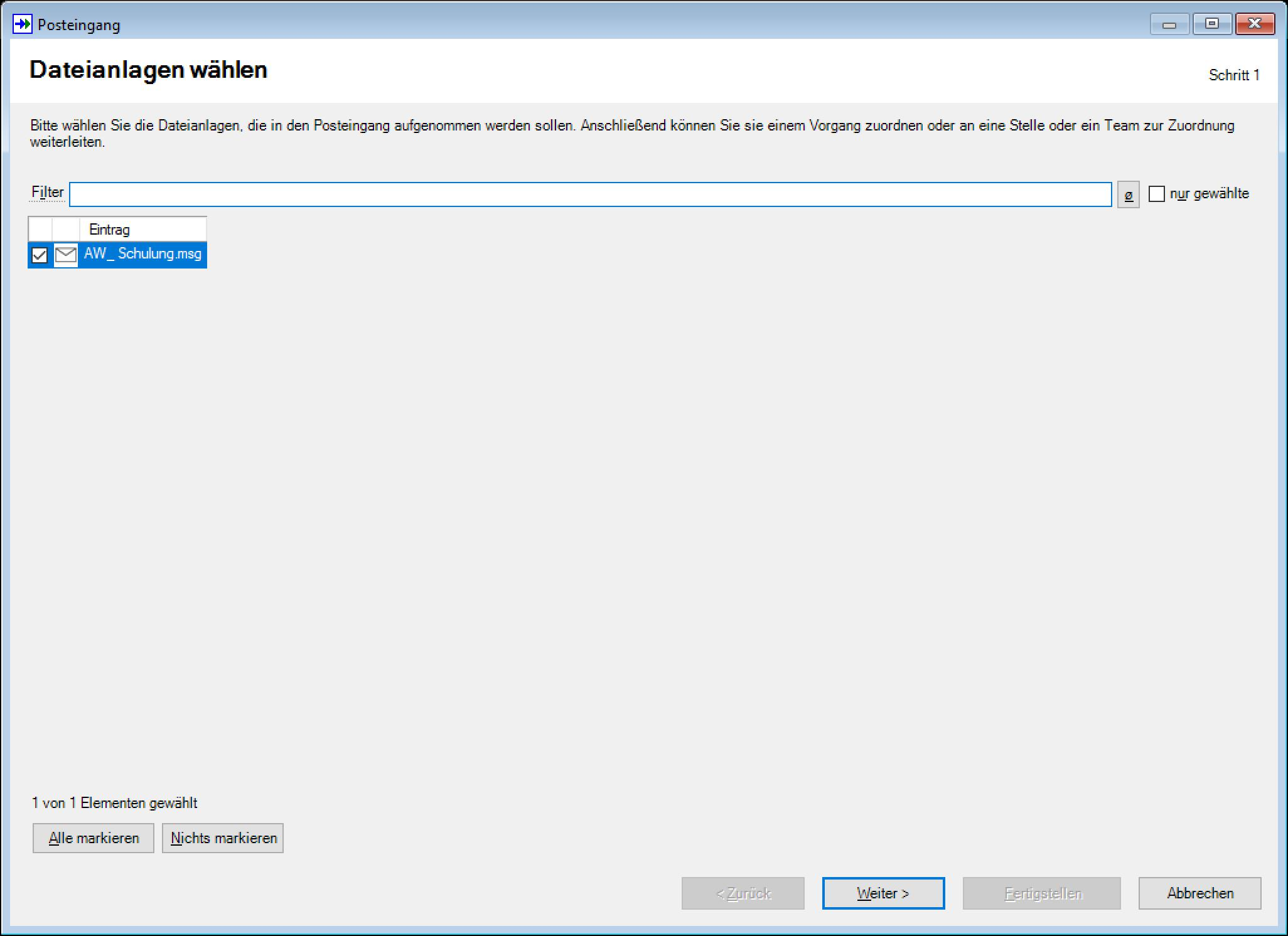Image resolution: width=1288 pixels, height=936 pixels.
Task: Cancel the wizard via 'Abbrechen'
Action: (1199, 893)
